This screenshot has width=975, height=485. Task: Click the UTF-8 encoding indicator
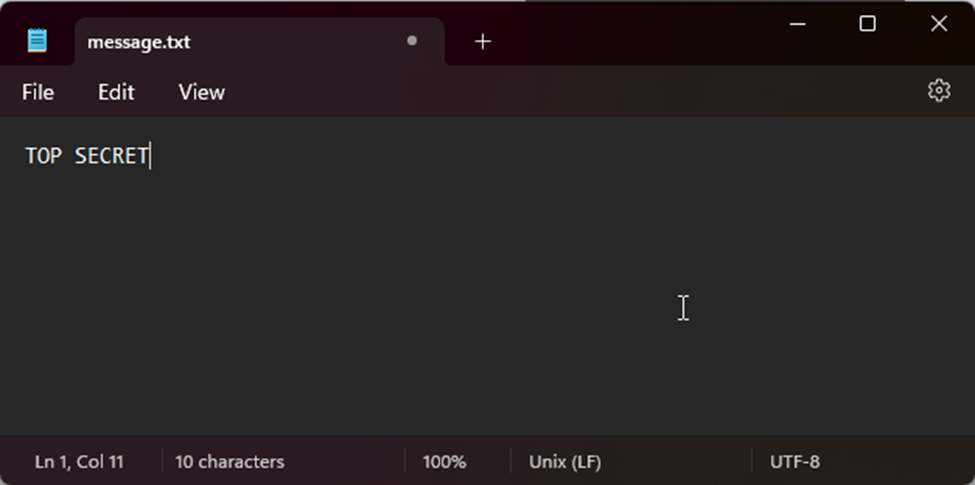point(795,462)
